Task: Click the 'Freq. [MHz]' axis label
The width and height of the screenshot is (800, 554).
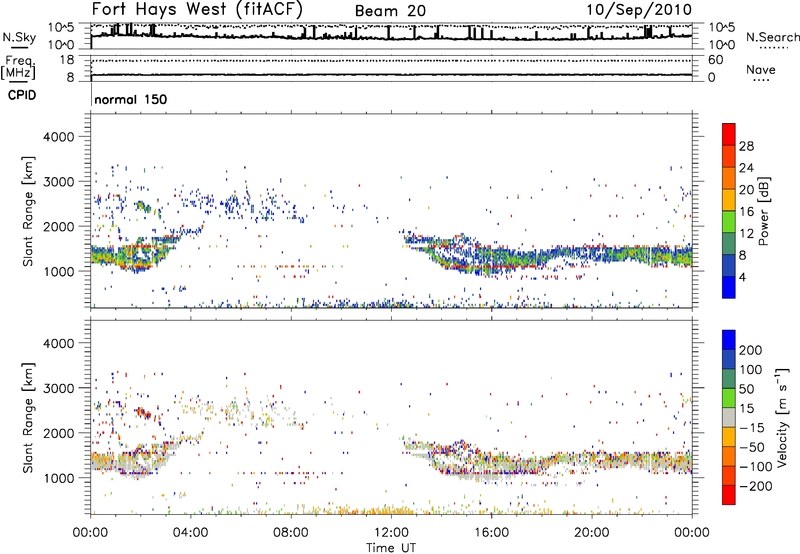Action: [x=19, y=68]
